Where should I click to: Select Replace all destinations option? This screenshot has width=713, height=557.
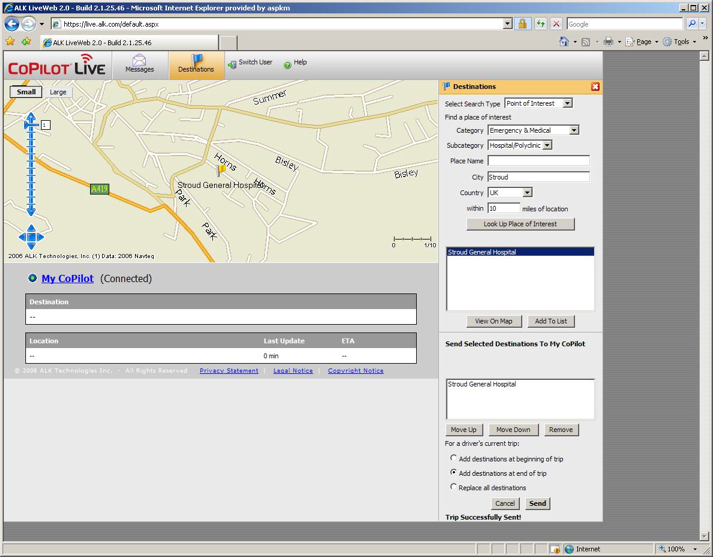pyautogui.click(x=453, y=487)
